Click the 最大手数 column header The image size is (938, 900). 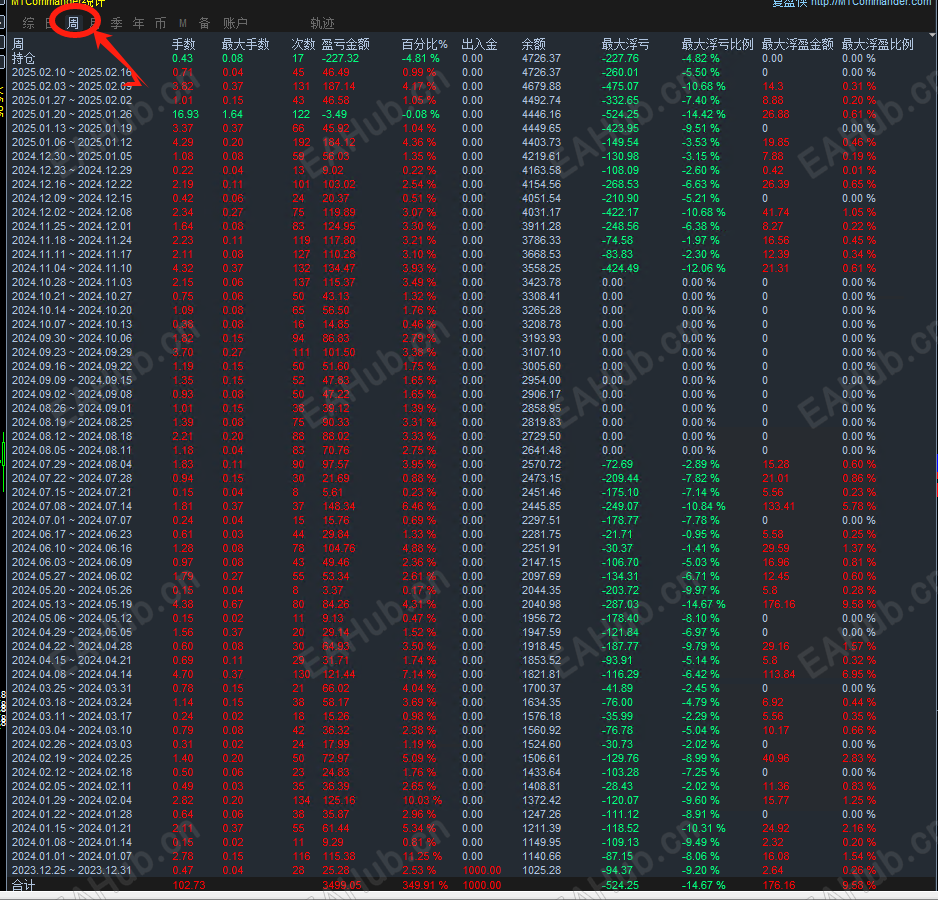(246, 44)
